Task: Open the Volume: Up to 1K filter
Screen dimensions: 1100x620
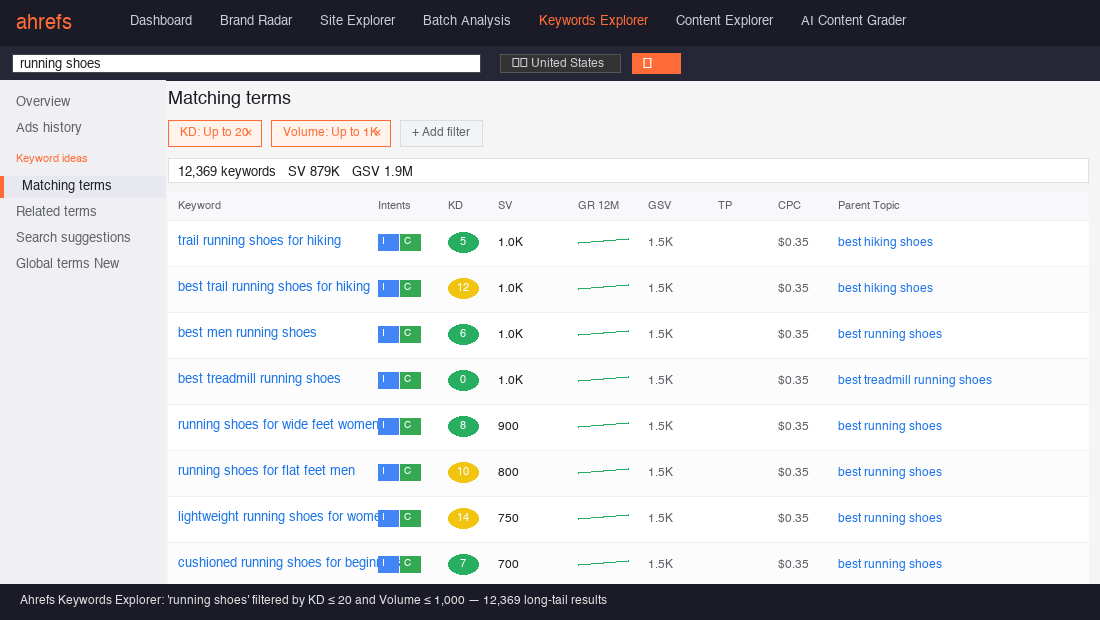Action: (x=330, y=133)
